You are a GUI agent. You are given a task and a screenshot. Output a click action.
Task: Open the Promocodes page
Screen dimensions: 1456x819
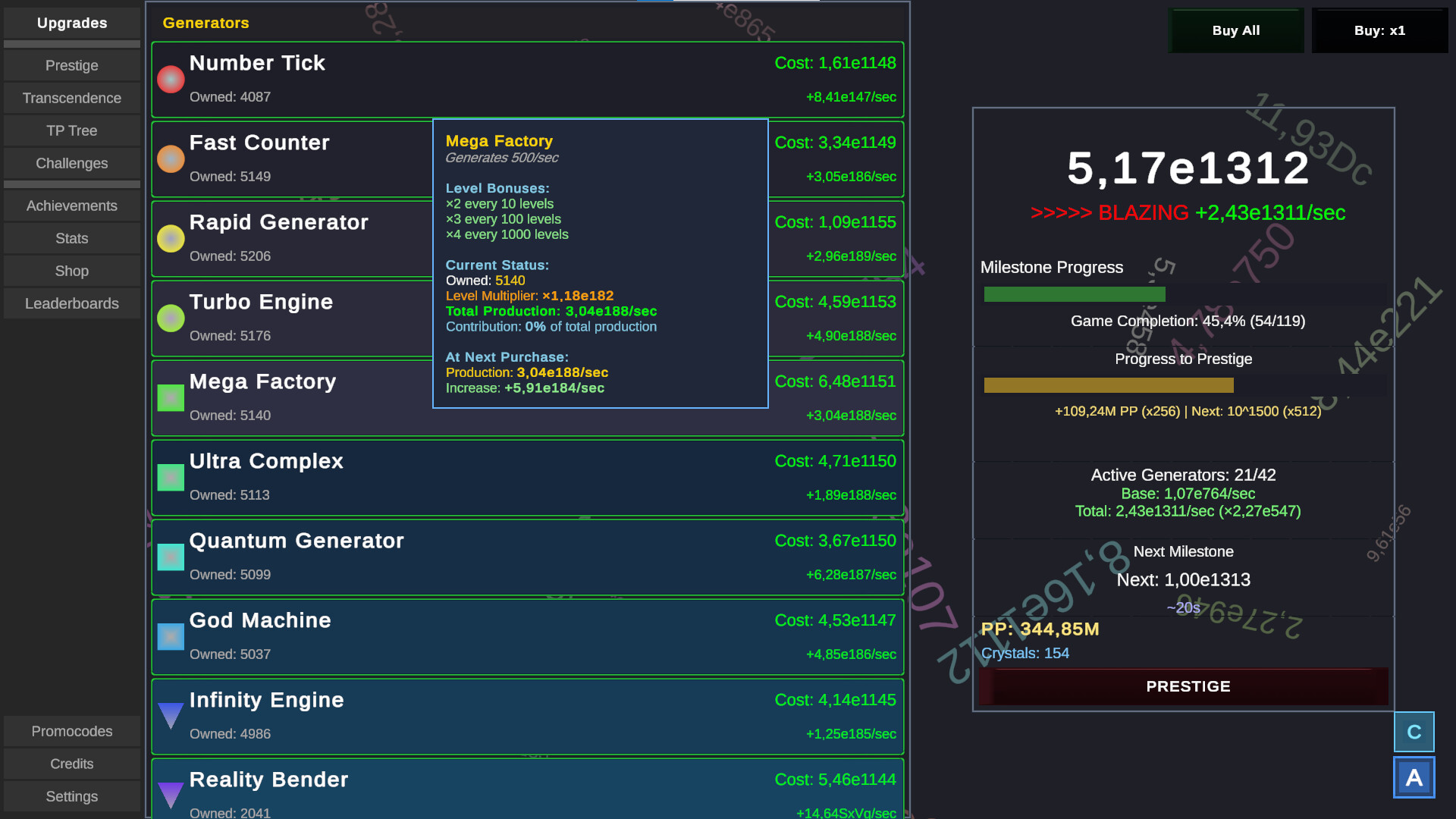[x=71, y=731]
